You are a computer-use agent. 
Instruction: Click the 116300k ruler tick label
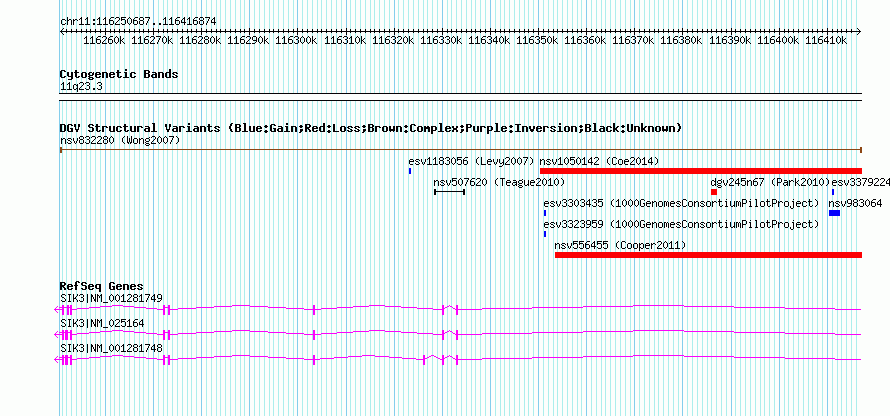[297, 40]
